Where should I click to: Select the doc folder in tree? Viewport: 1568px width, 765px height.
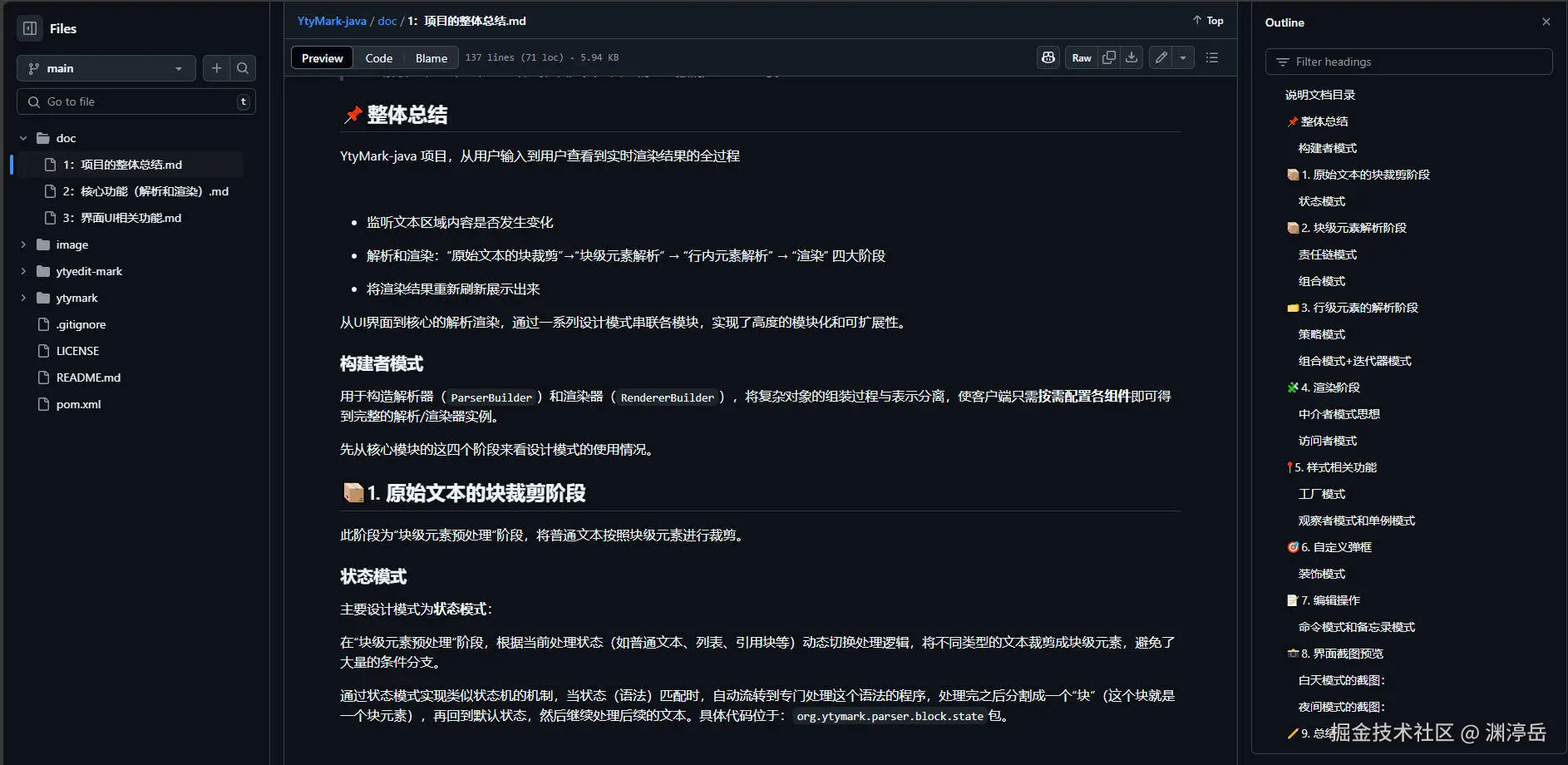coord(66,138)
